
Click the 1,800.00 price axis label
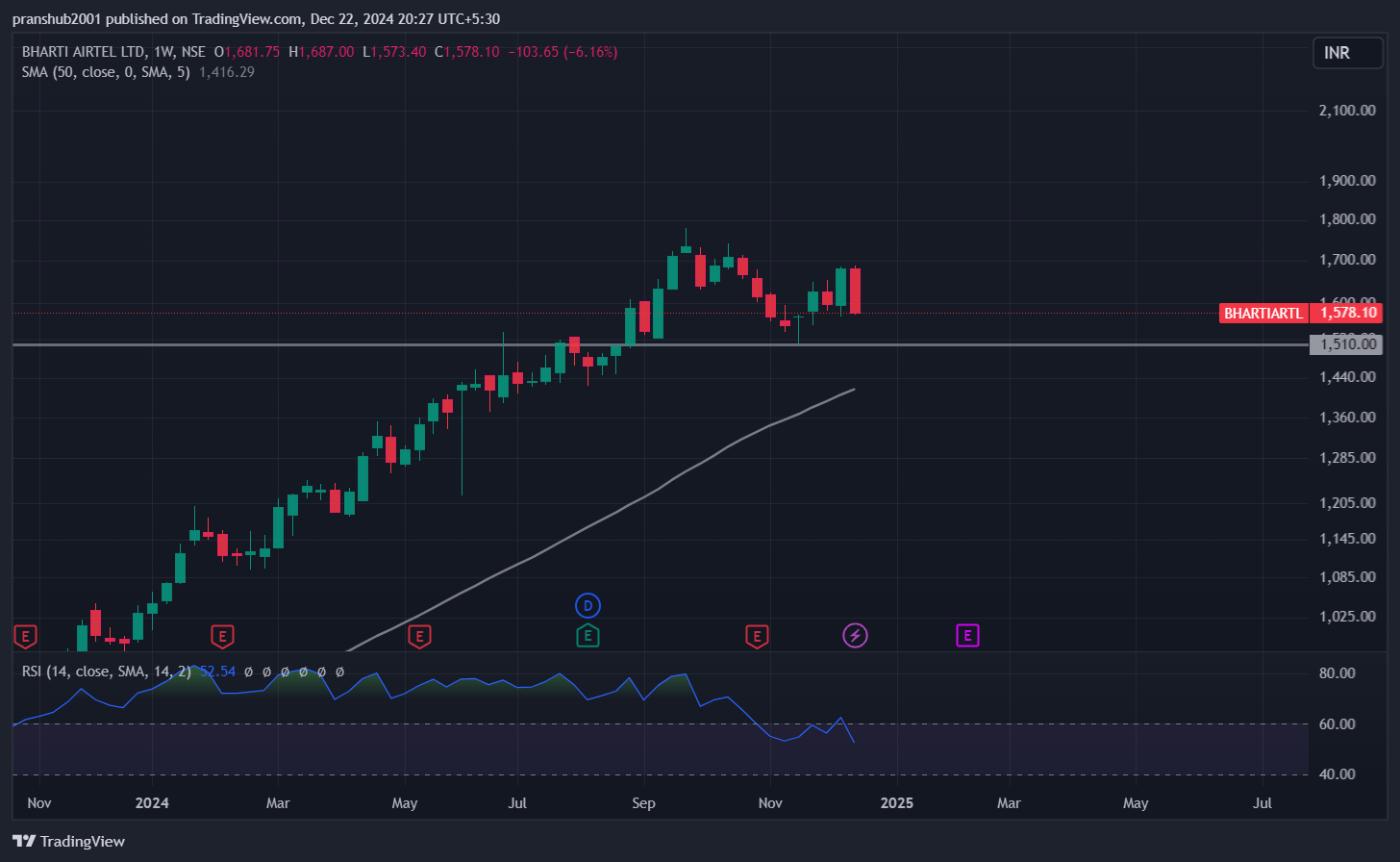[x=1347, y=219]
